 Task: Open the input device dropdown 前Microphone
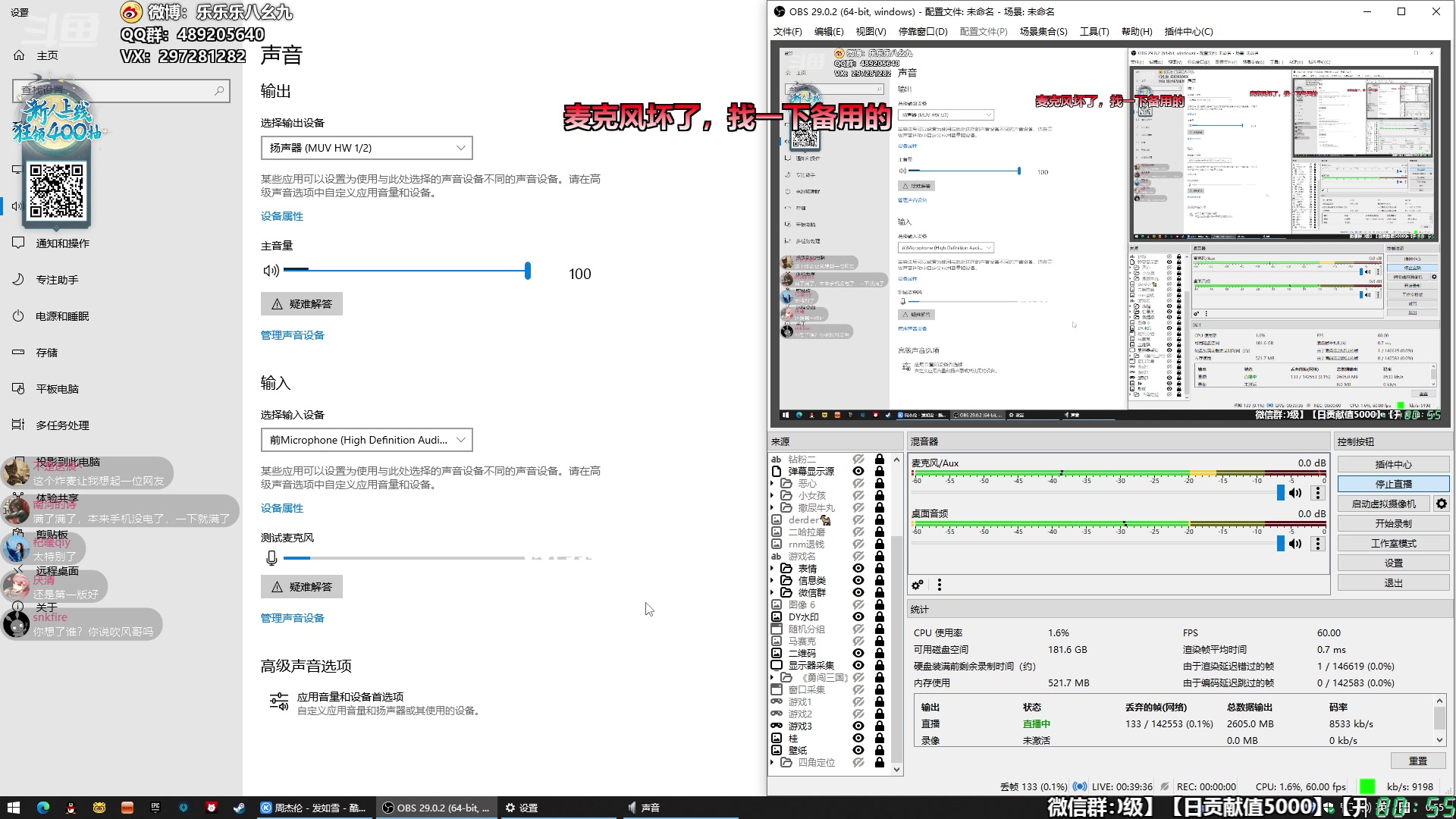pyautogui.click(x=367, y=440)
